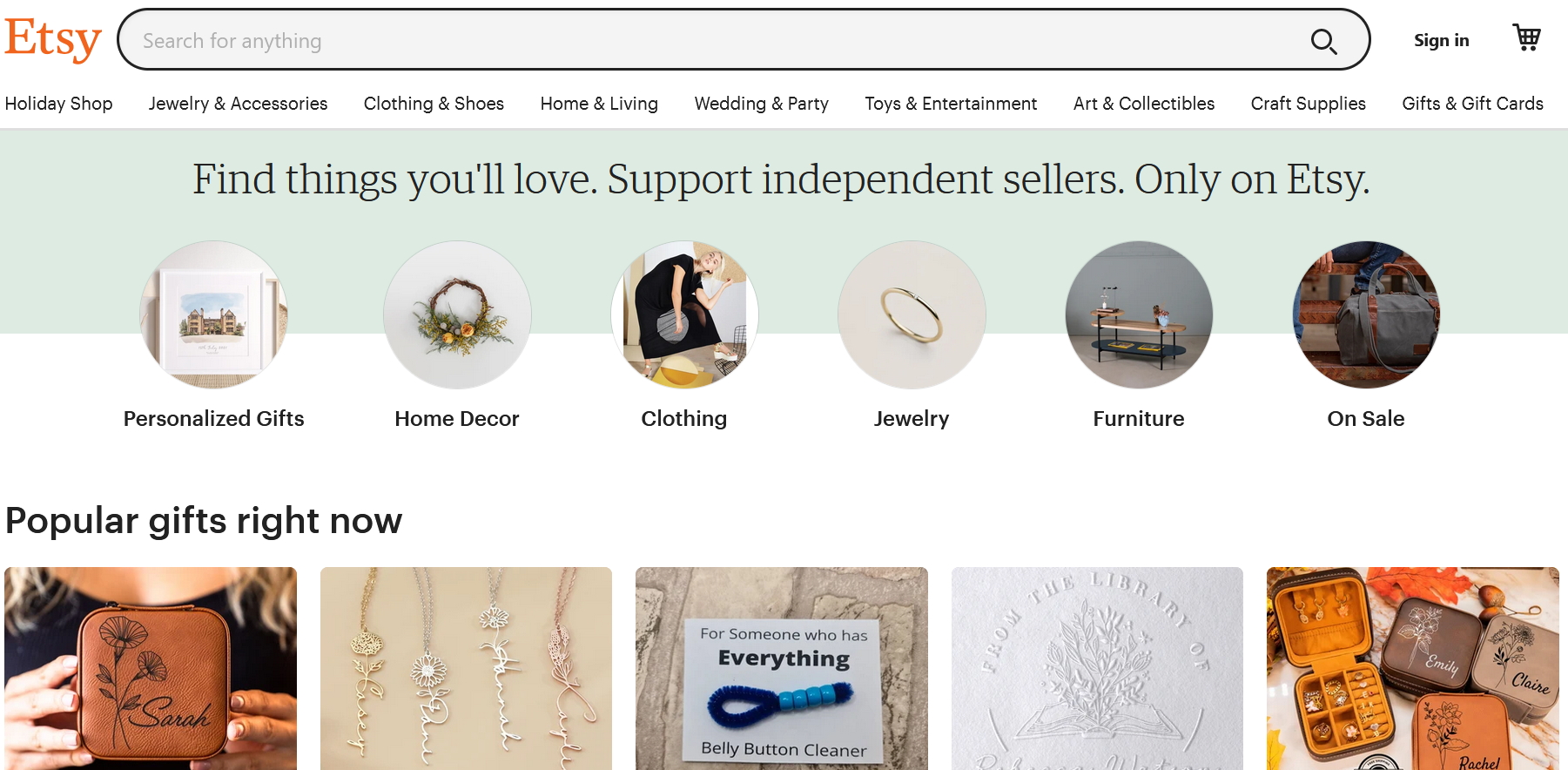The width and height of the screenshot is (1568, 770).
Task: Open Jewelry & Accessories menu
Action: pos(238,104)
